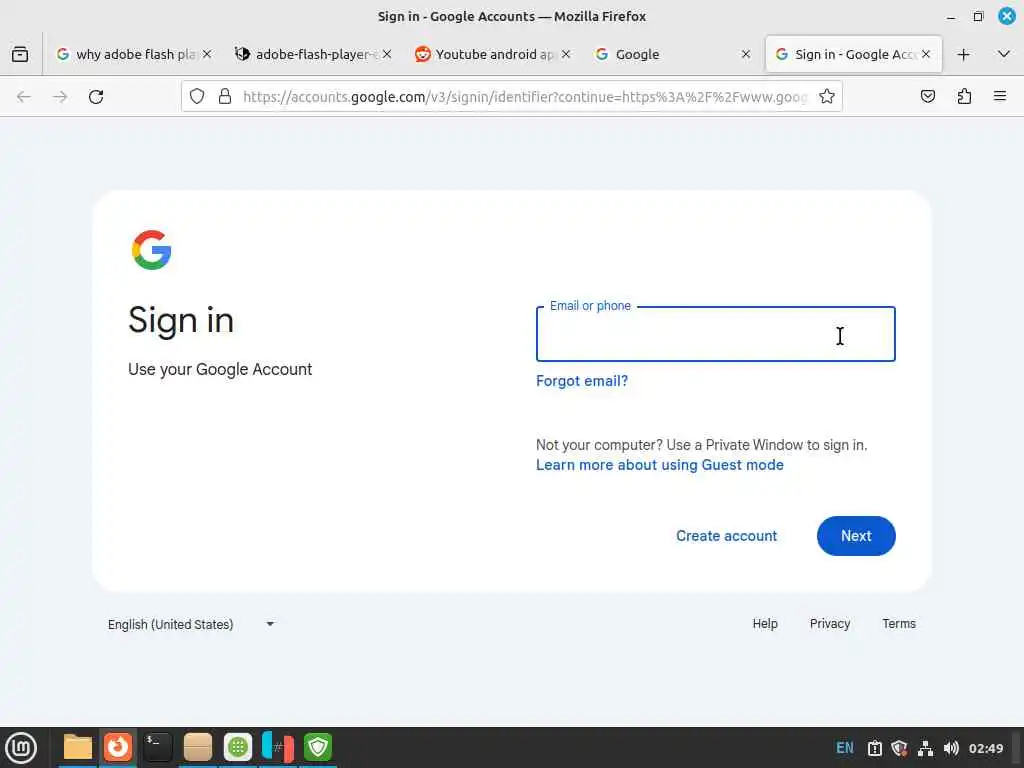This screenshot has width=1024, height=768.
Task: Open the network connection tray icon
Action: click(925, 748)
